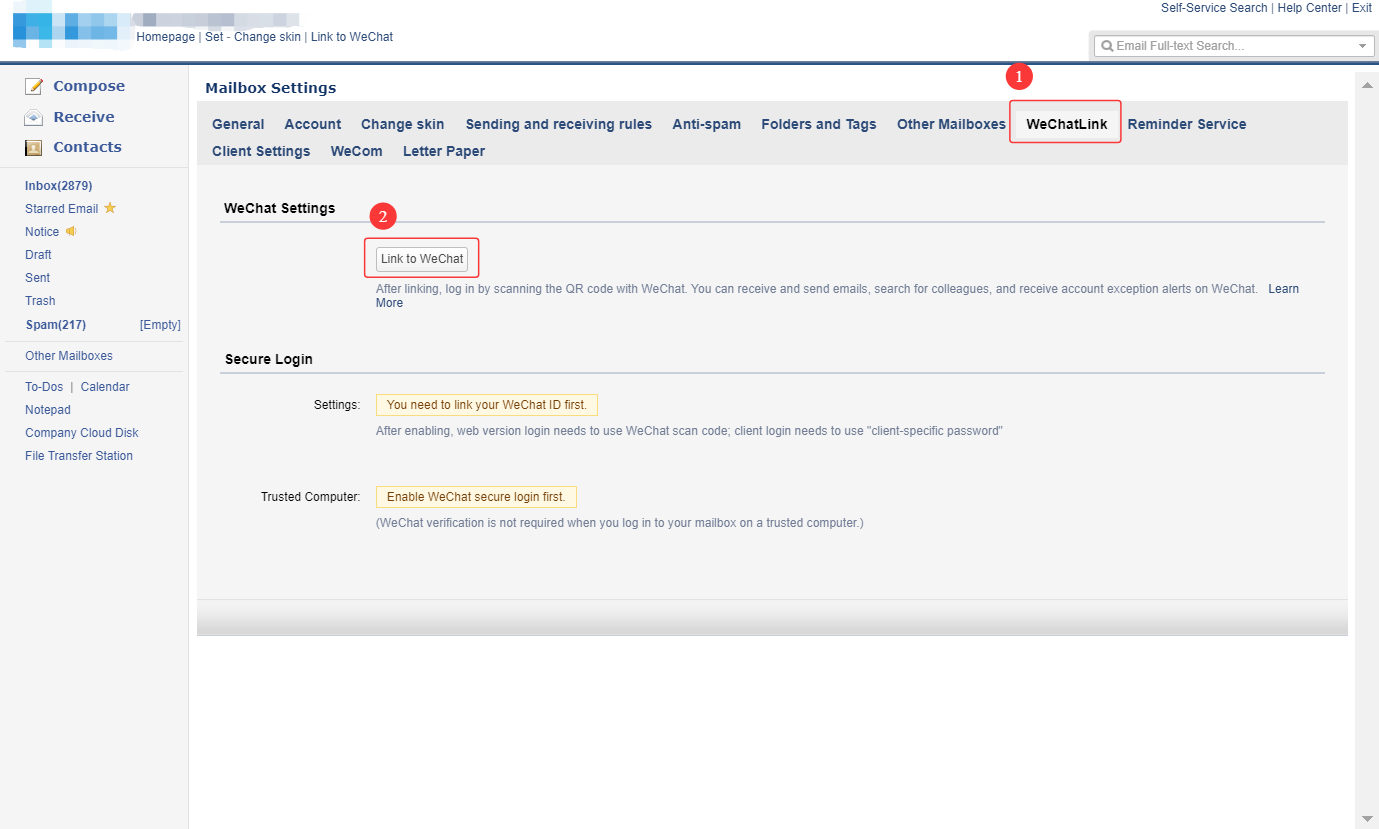Select the Letter Paper tab
The width and height of the screenshot is (1379, 829).
tap(444, 151)
